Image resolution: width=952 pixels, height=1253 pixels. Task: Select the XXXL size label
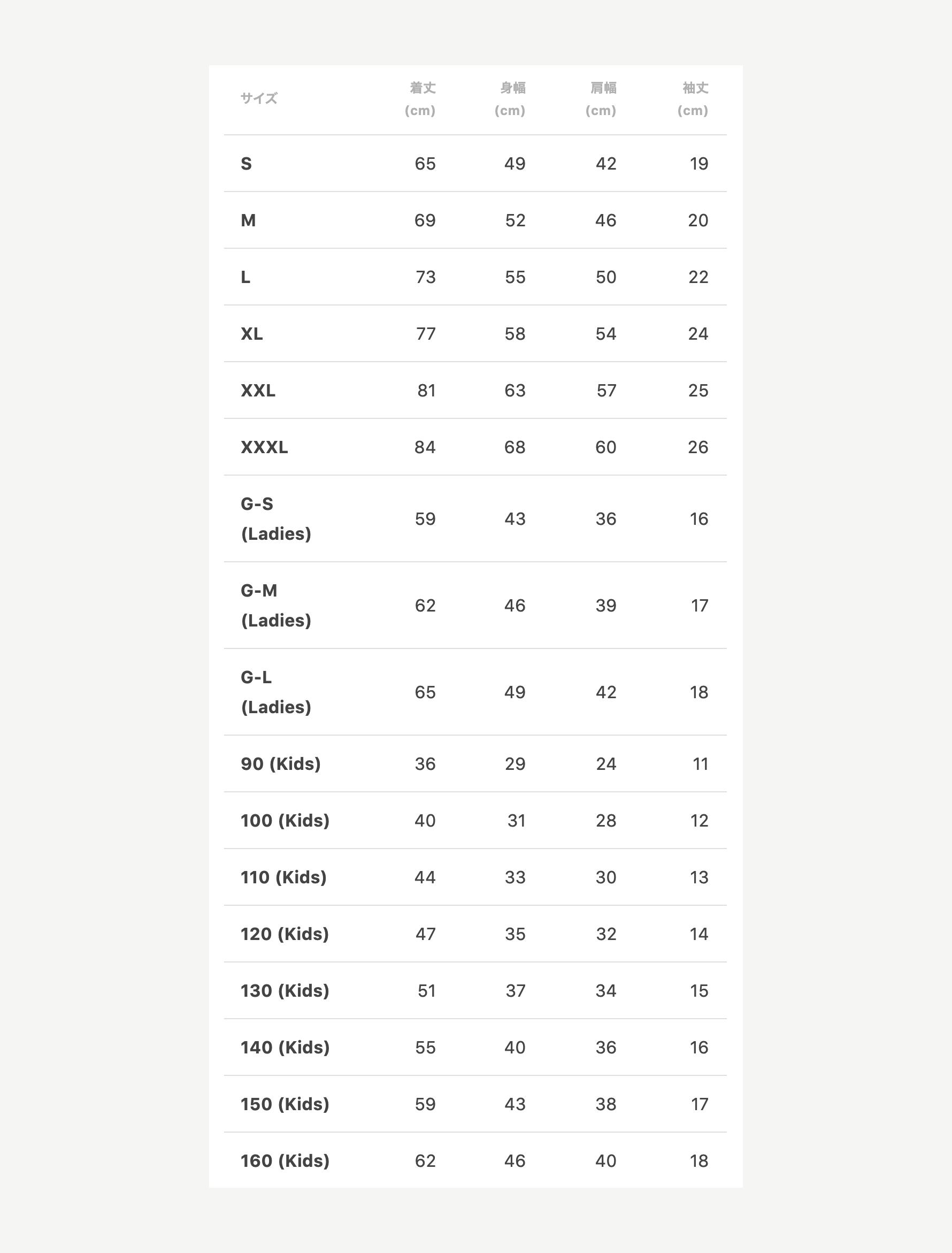[x=264, y=447]
